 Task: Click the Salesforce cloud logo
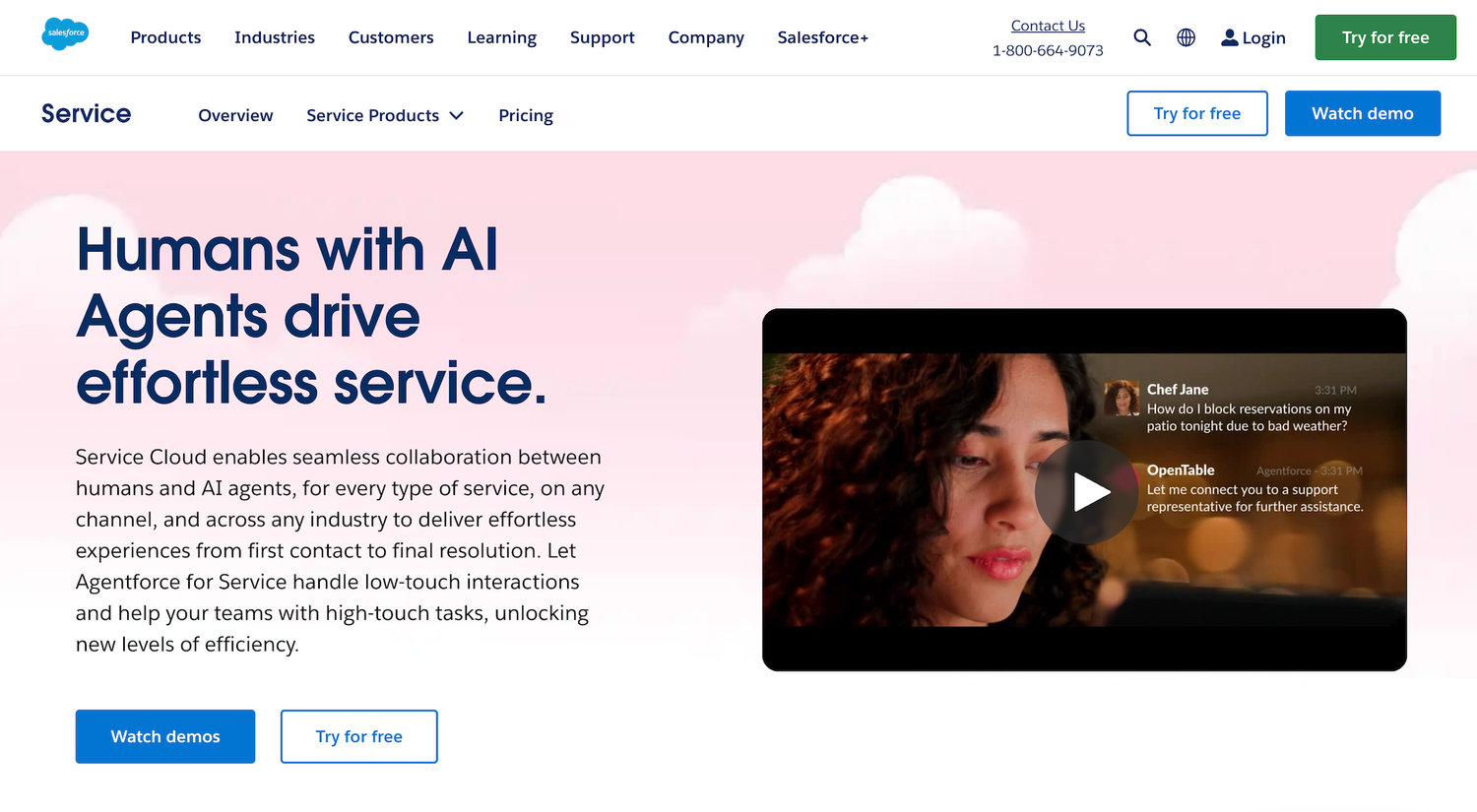click(x=66, y=33)
